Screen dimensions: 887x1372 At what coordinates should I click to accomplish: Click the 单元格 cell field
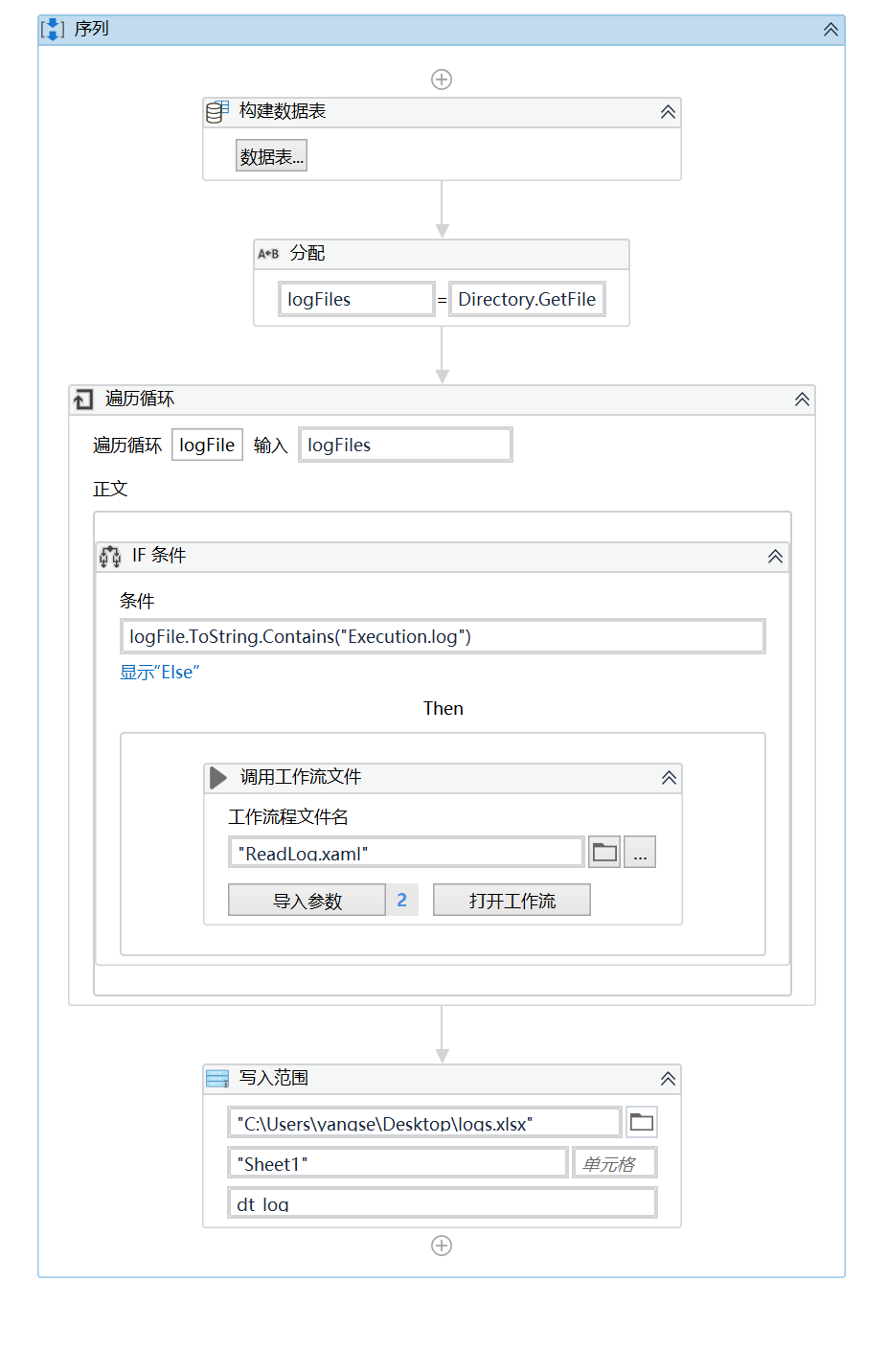[x=615, y=1163]
